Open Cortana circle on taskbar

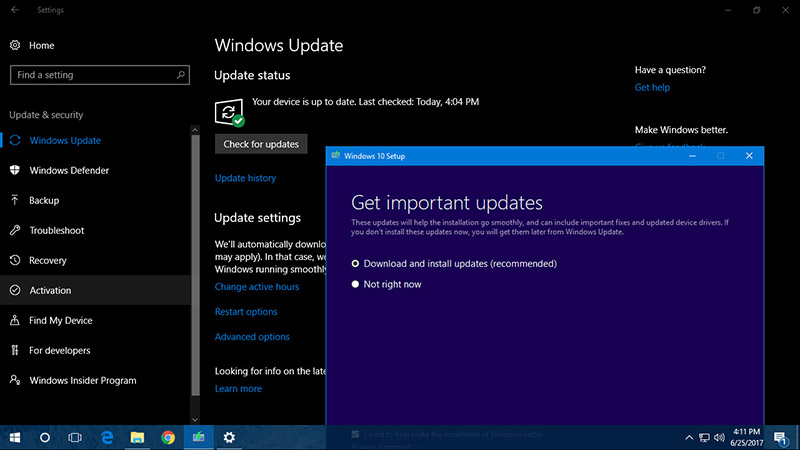(x=45, y=437)
